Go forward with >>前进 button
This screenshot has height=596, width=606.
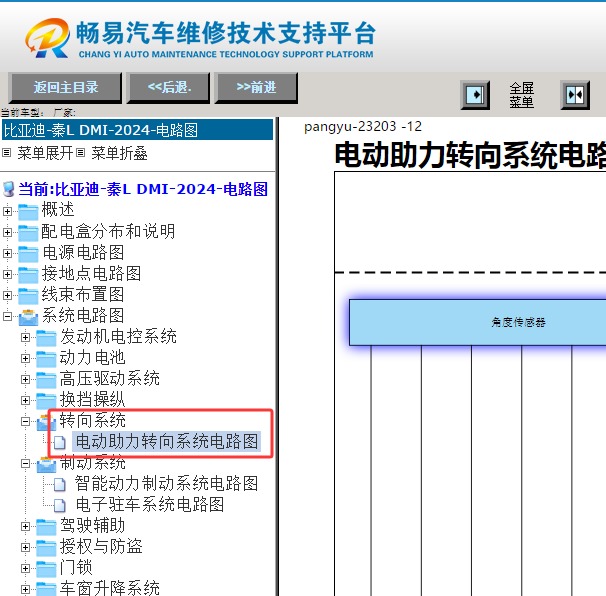point(256,88)
